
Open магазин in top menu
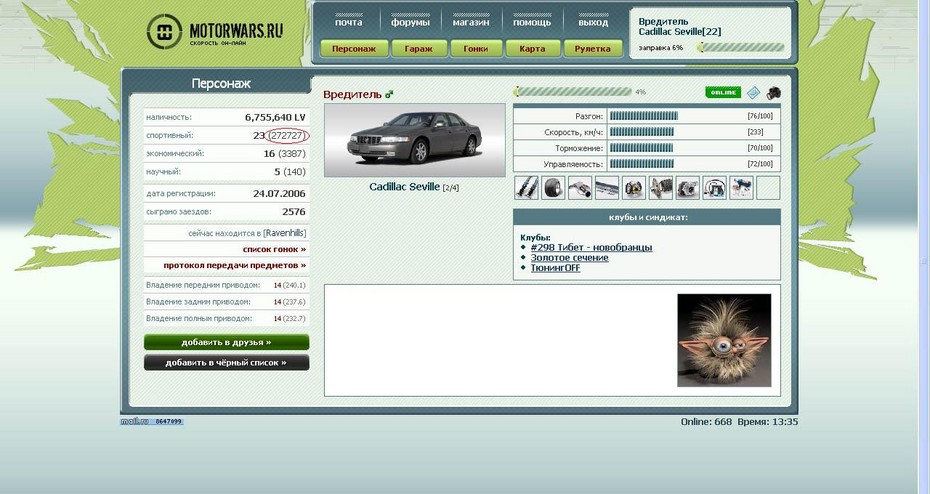point(471,23)
